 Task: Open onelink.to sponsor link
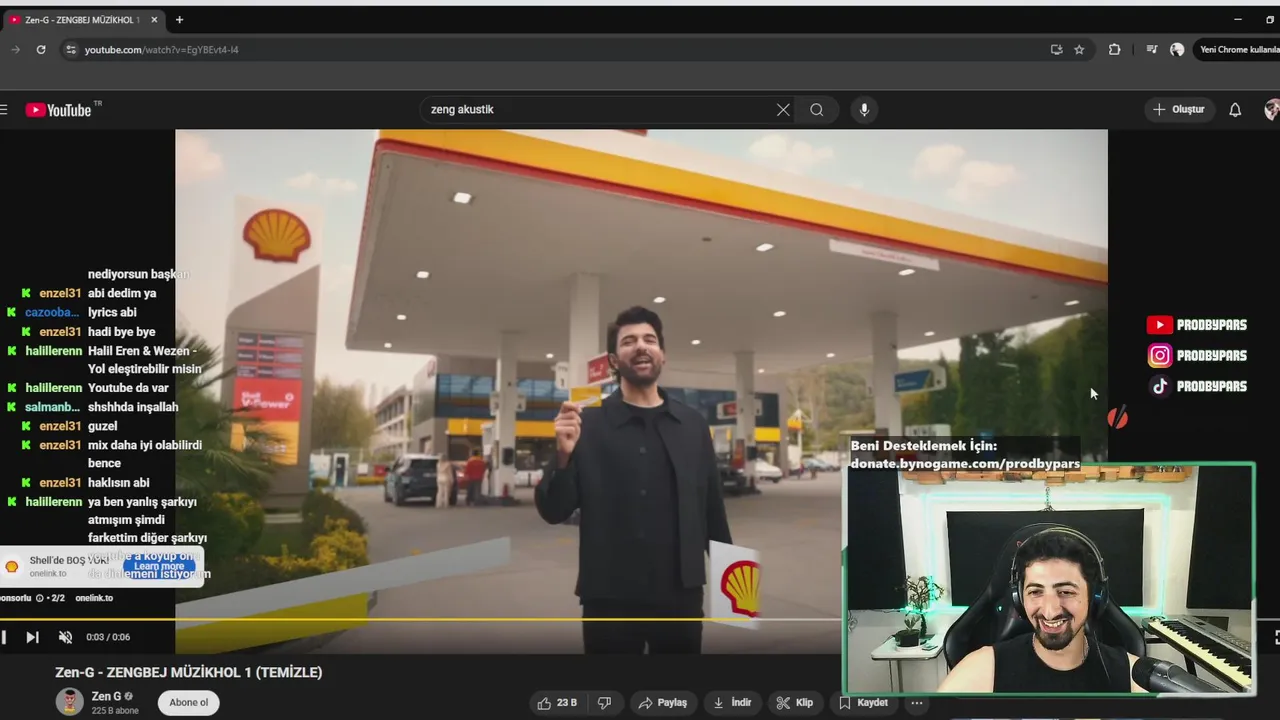click(94, 598)
